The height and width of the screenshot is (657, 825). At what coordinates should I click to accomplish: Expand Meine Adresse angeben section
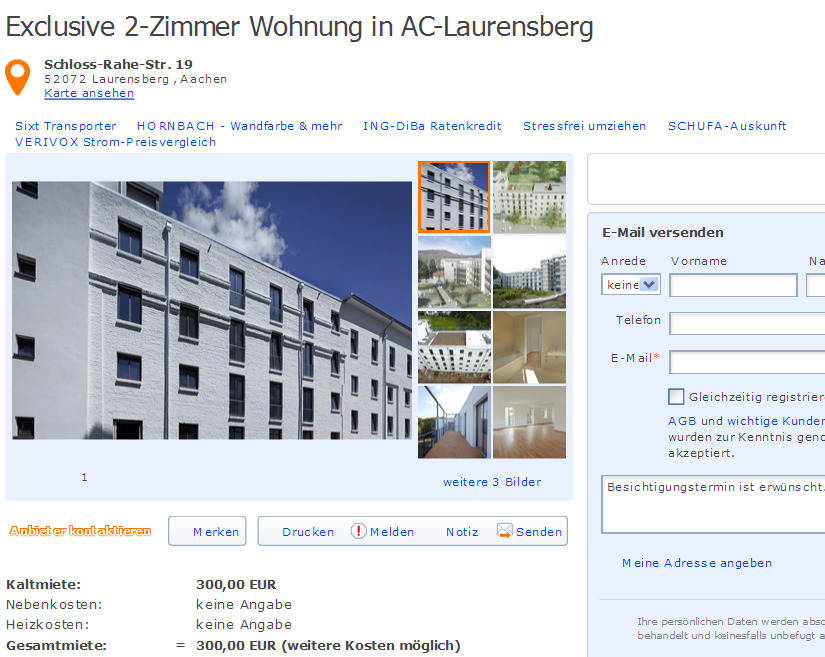coord(697,563)
